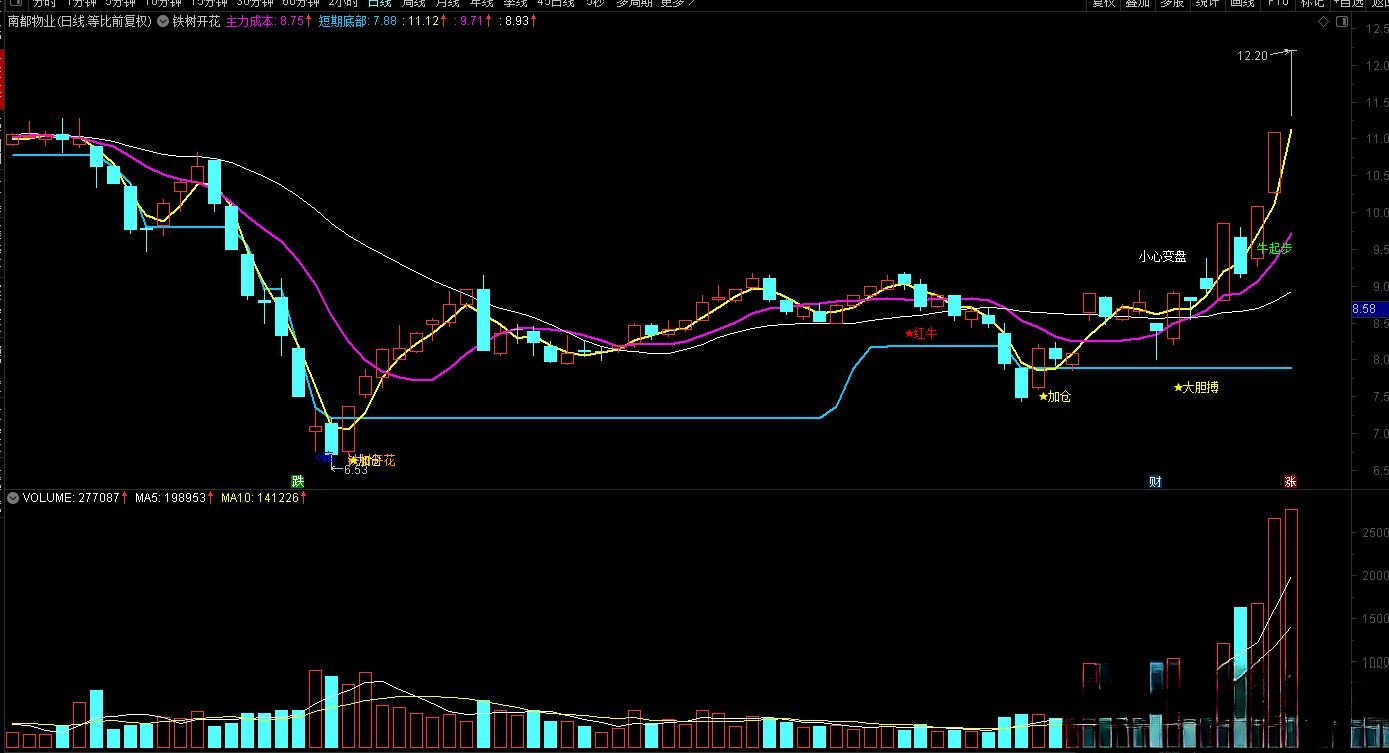Select the 日线 daily period
The width and height of the screenshot is (1389, 753).
(380, 3)
